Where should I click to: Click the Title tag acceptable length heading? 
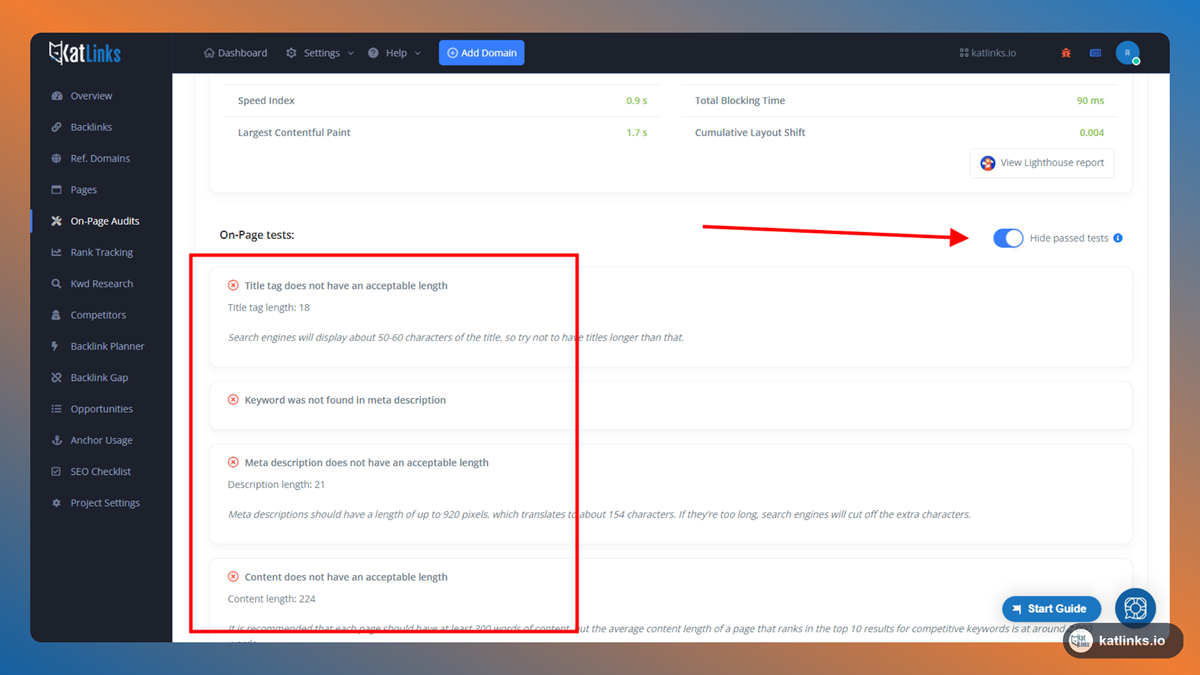[x=346, y=286]
